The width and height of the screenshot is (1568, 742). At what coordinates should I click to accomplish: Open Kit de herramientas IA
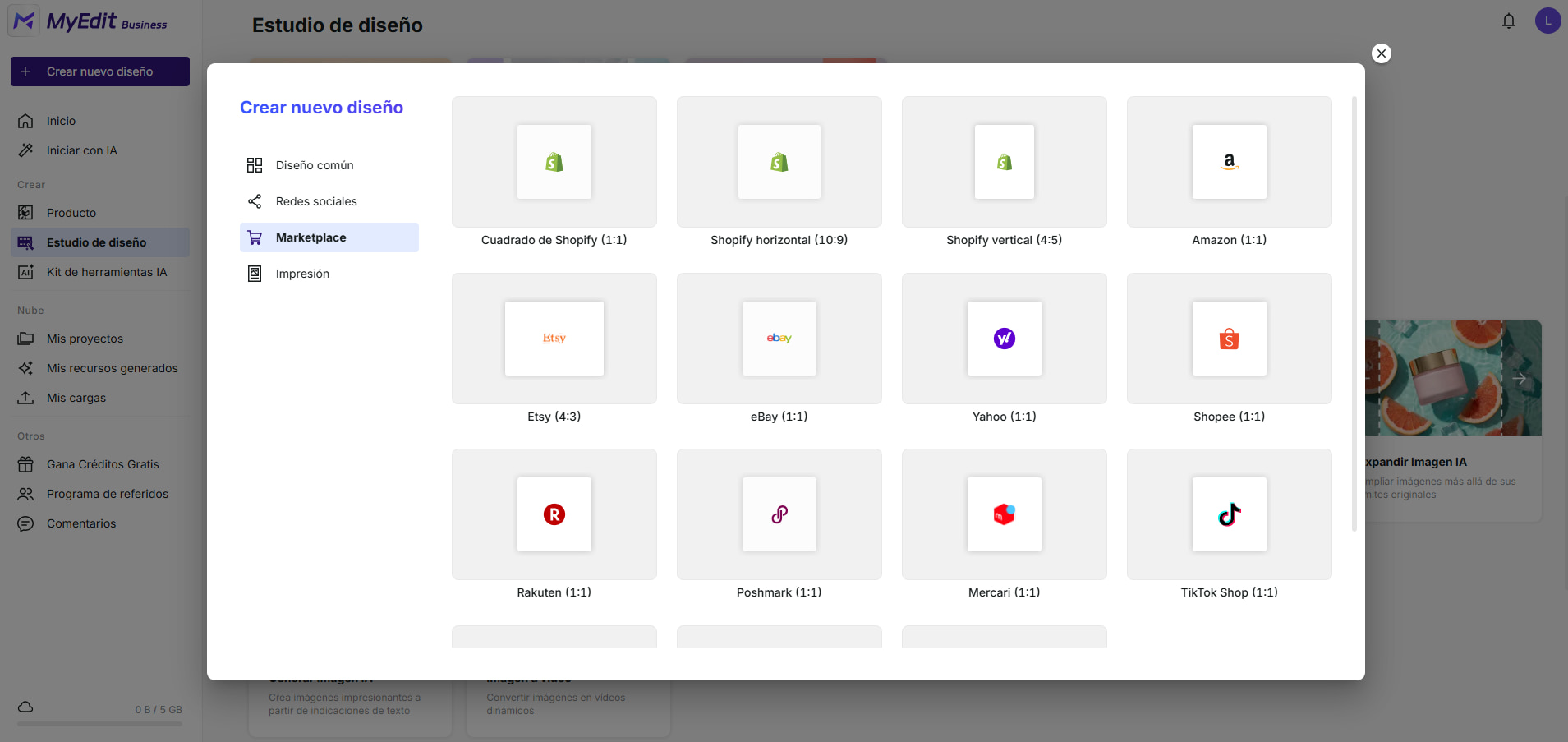(100, 272)
